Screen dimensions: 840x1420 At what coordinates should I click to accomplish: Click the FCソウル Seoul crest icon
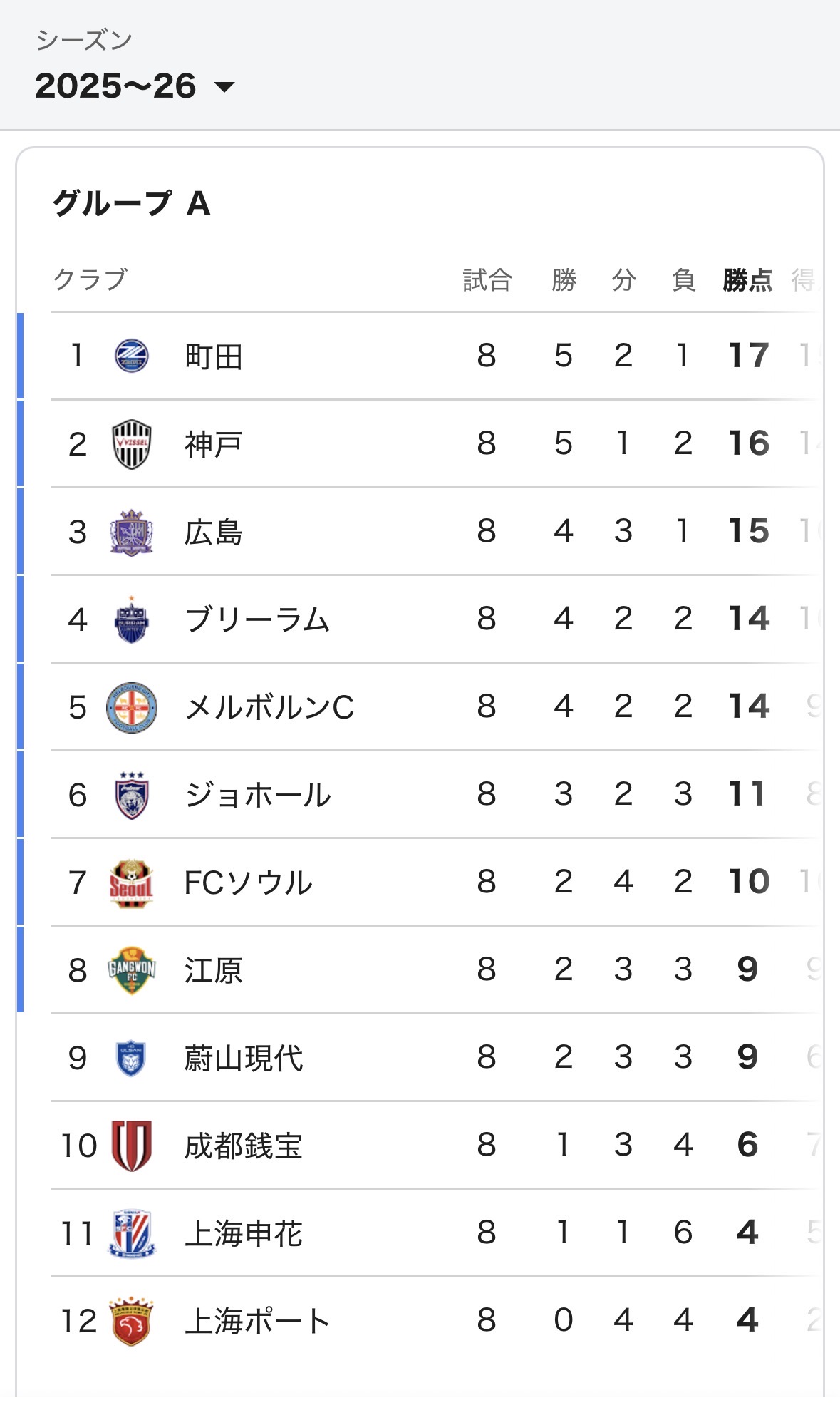[x=132, y=883]
